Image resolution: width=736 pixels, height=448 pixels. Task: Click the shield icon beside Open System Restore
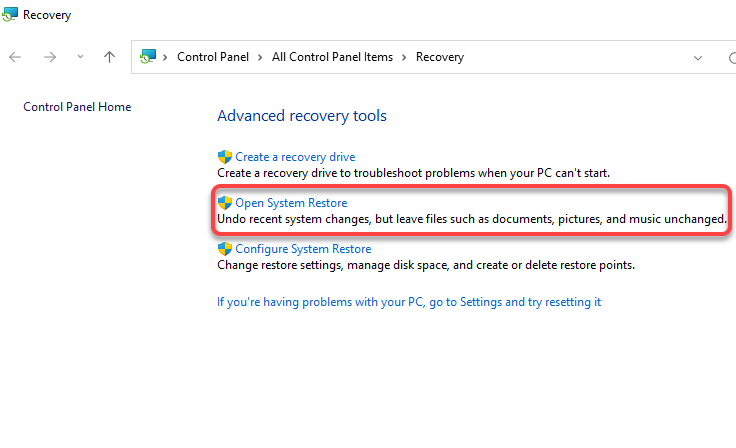(225, 203)
